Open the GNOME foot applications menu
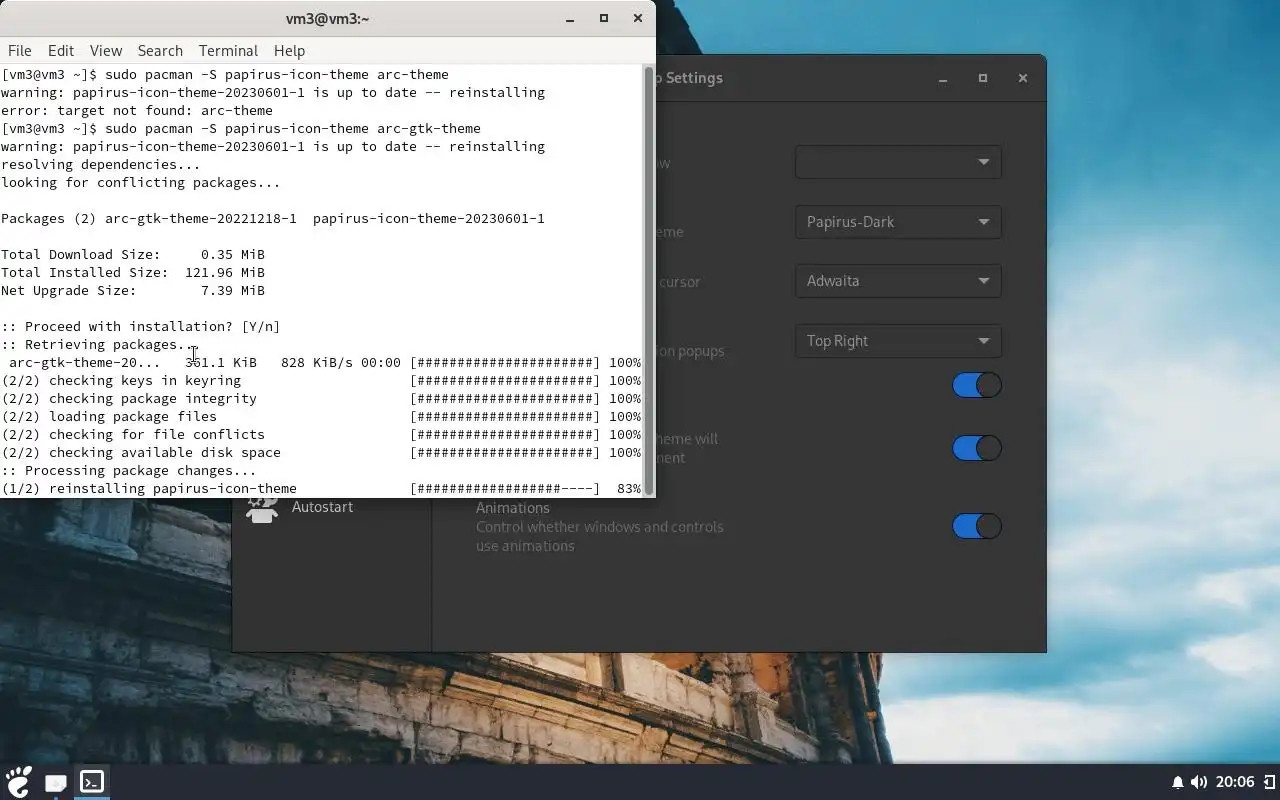The image size is (1280, 800). [x=19, y=781]
